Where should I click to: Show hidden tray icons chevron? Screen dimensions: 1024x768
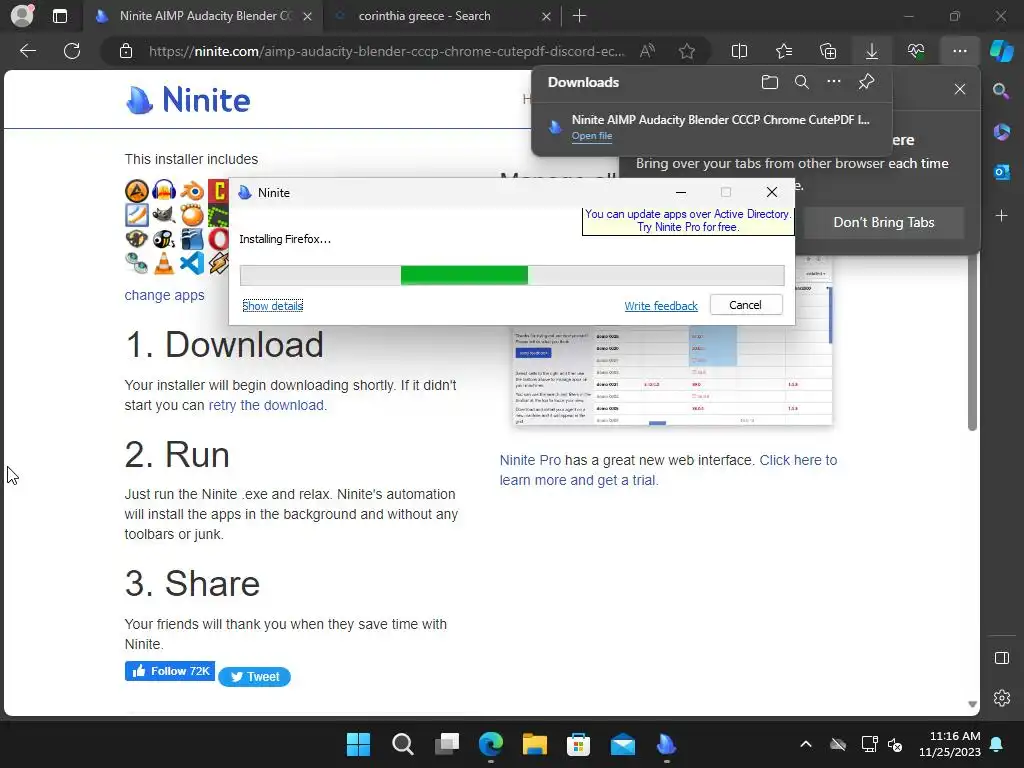806,744
